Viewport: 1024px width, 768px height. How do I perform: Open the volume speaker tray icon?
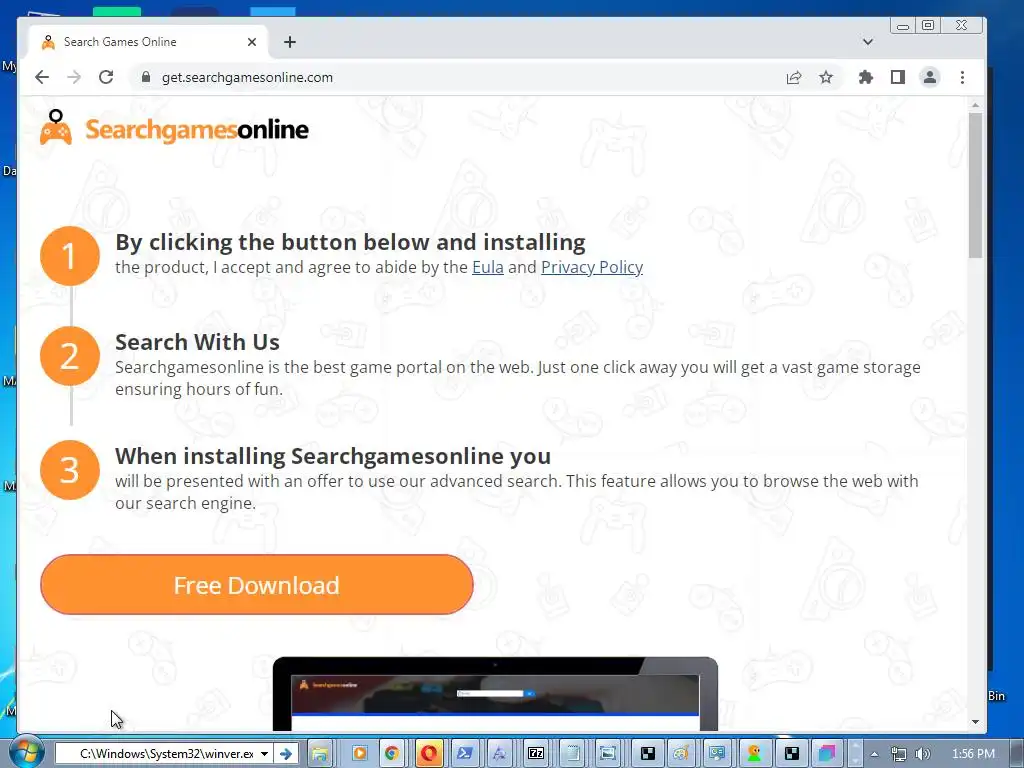(x=923, y=754)
